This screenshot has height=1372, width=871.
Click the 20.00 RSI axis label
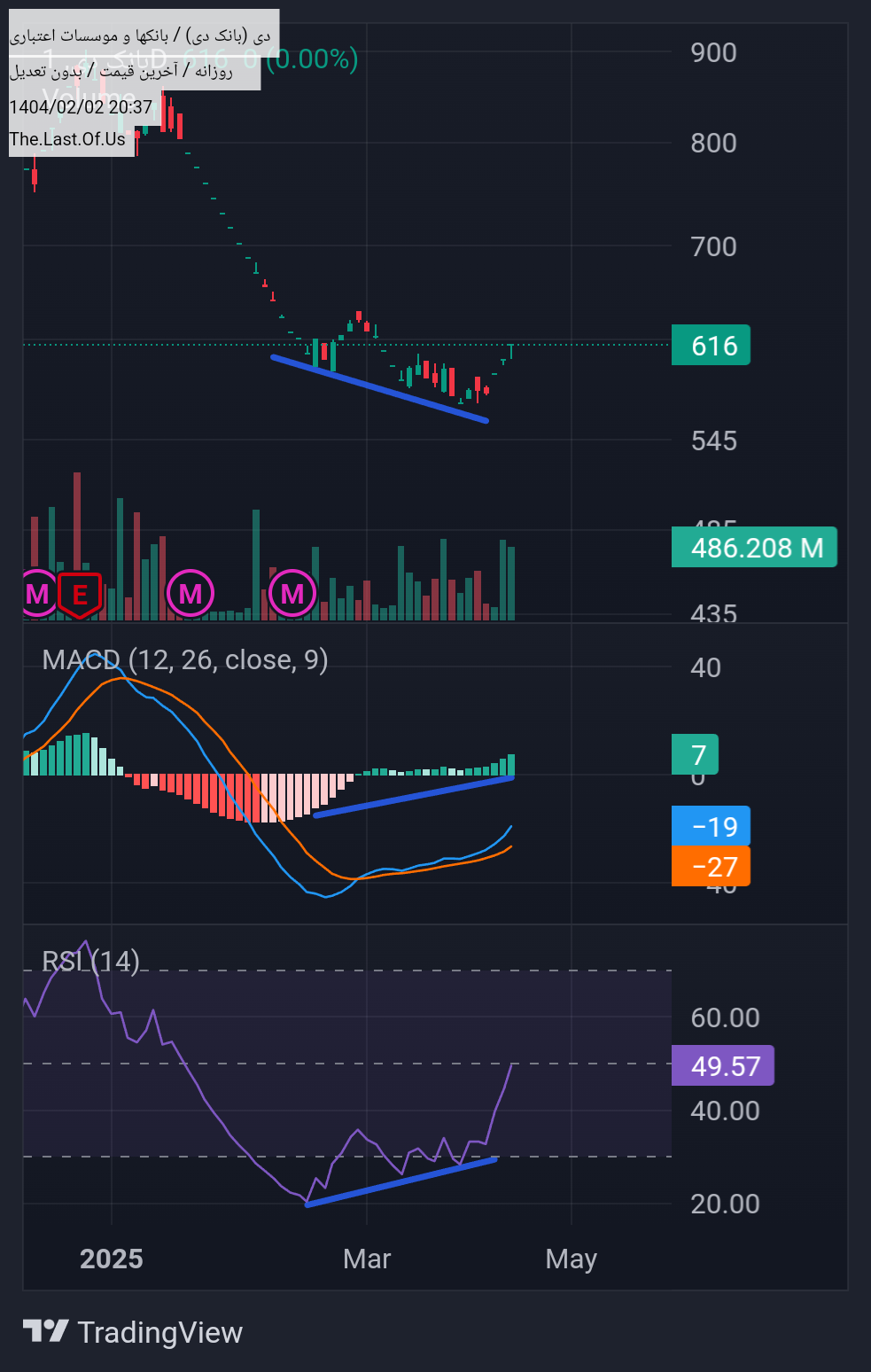pyautogui.click(x=725, y=1204)
